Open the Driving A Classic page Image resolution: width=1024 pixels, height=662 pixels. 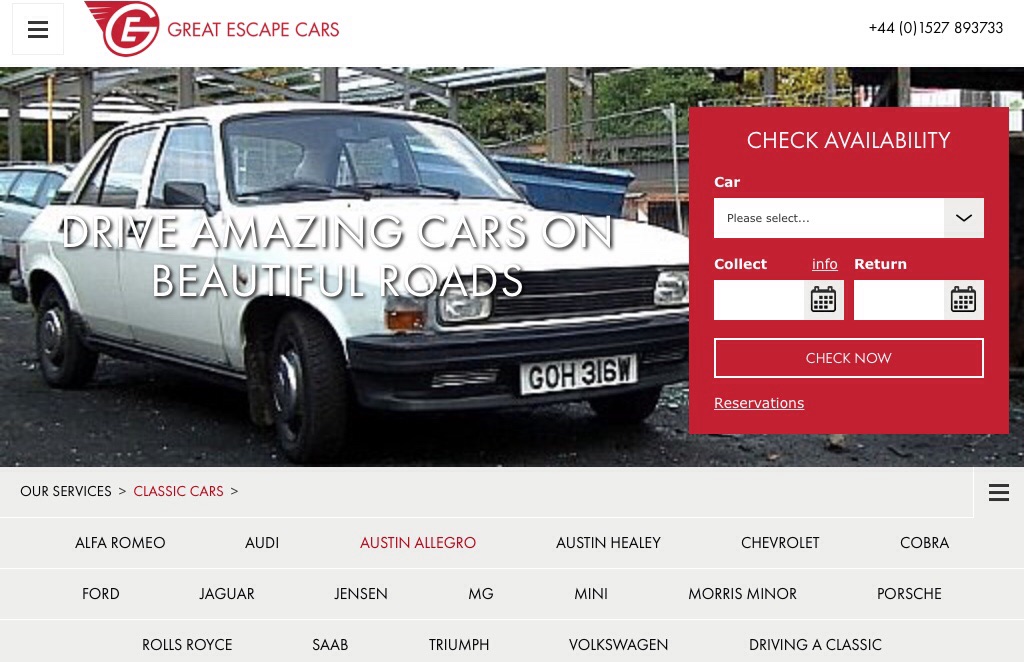tap(815, 644)
